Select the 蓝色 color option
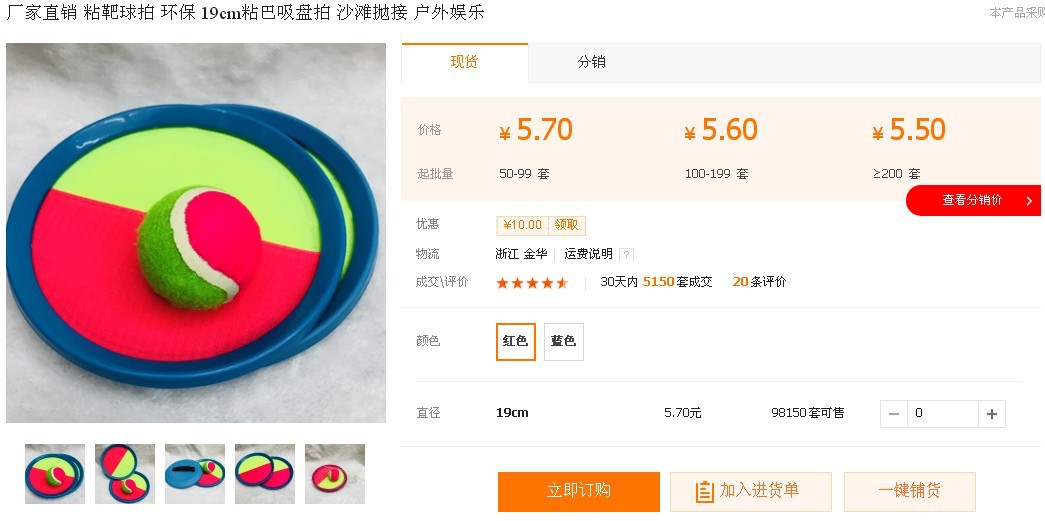 click(563, 341)
